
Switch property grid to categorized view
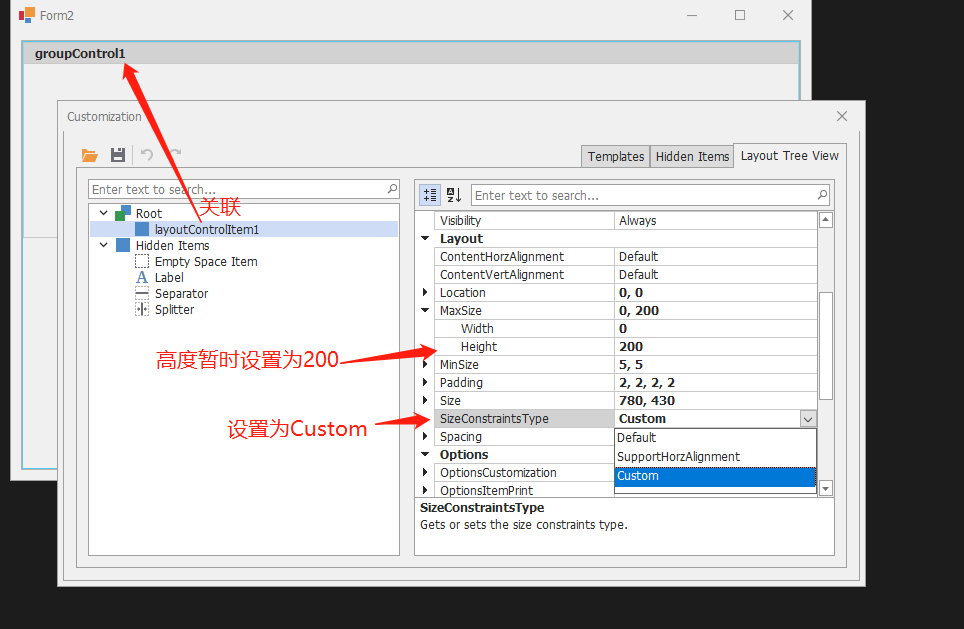tap(427, 195)
